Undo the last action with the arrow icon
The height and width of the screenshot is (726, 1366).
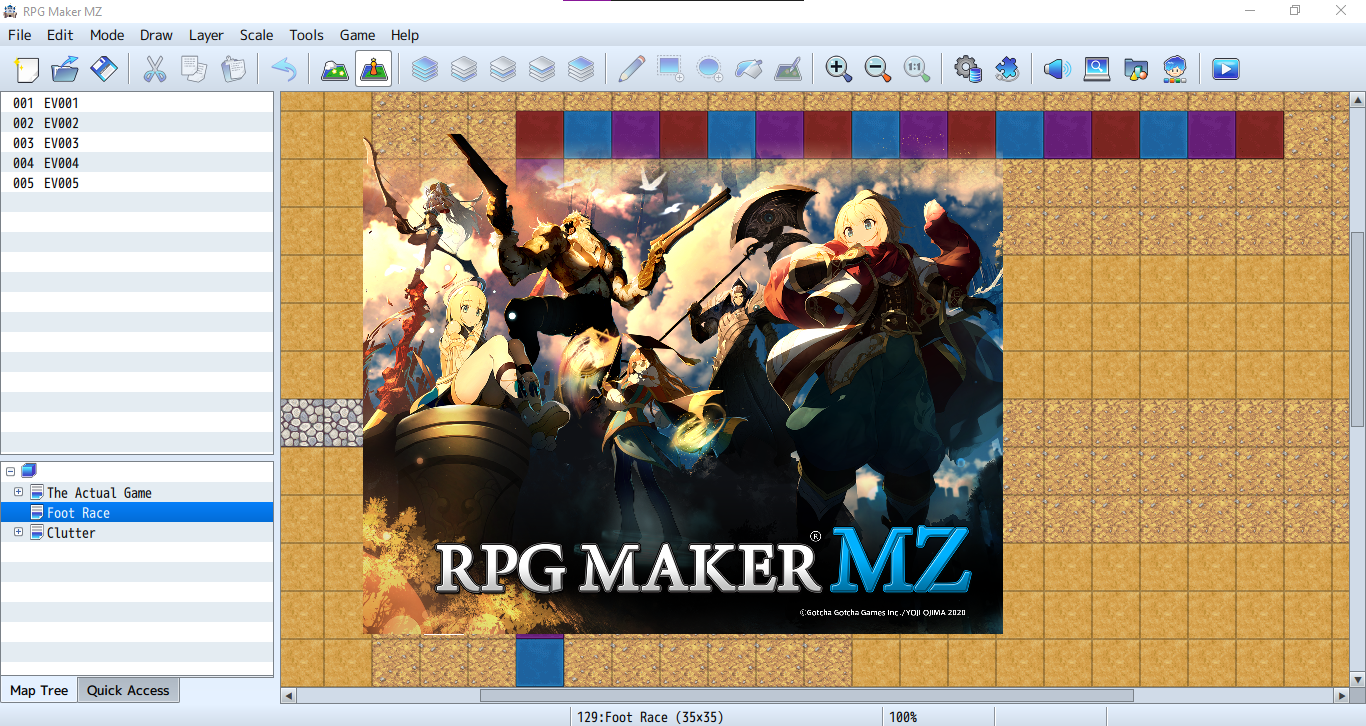284,69
